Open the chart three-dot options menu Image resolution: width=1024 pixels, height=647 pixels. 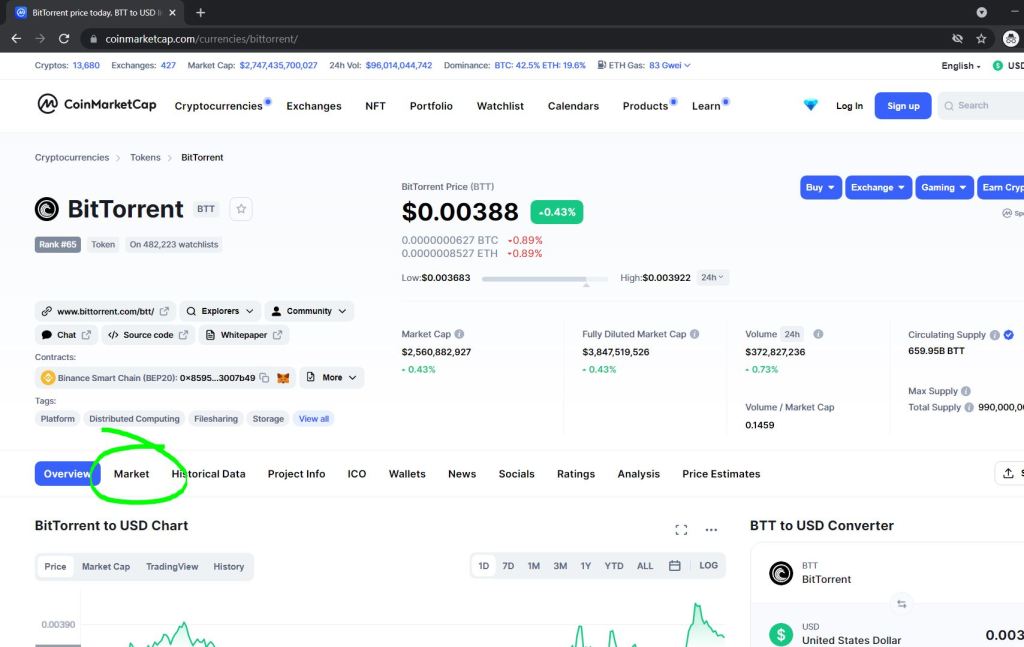(711, 530)
